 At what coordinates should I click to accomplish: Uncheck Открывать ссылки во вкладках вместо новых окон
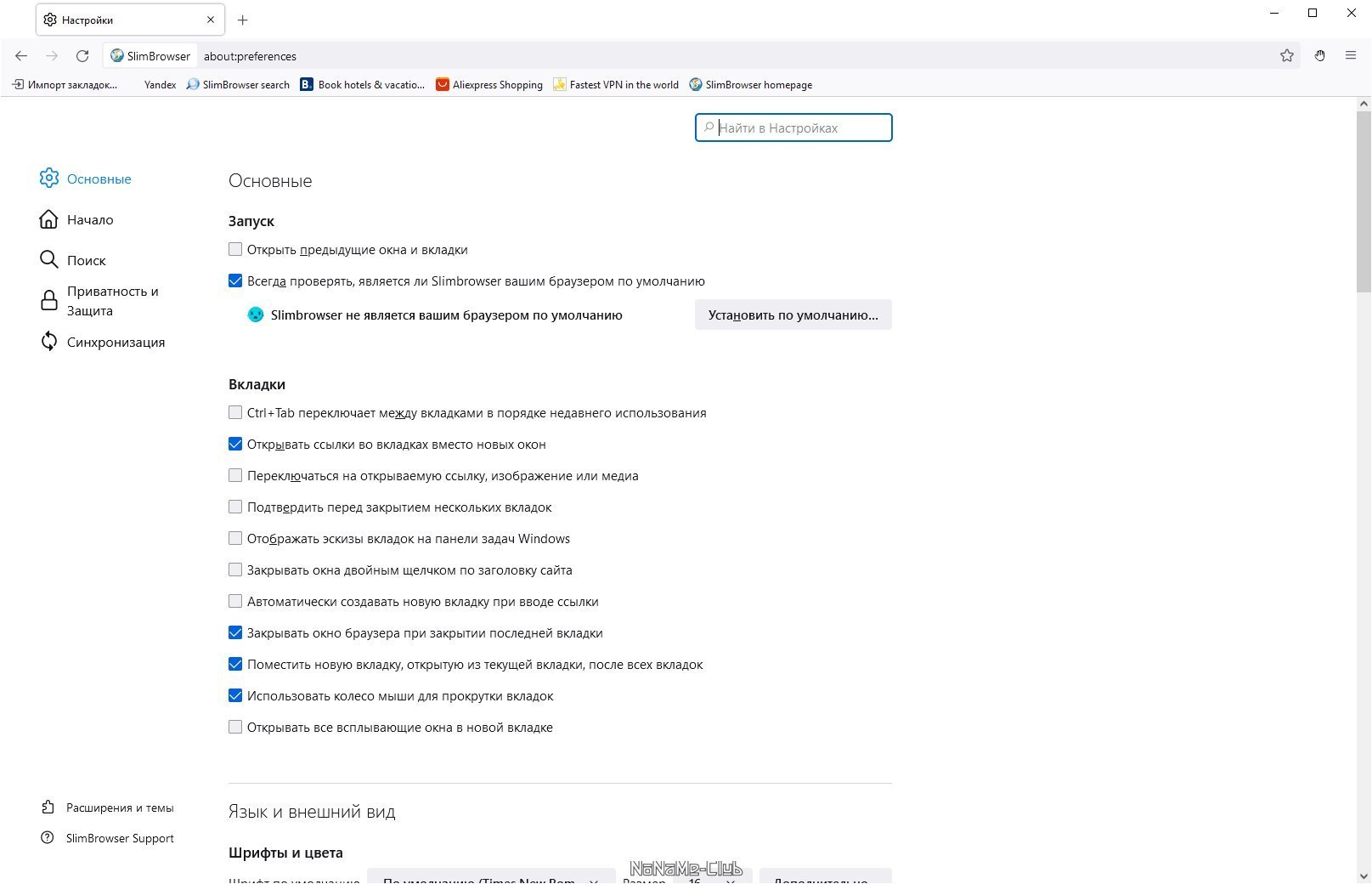pyautogui.click(x=235, y=445)
